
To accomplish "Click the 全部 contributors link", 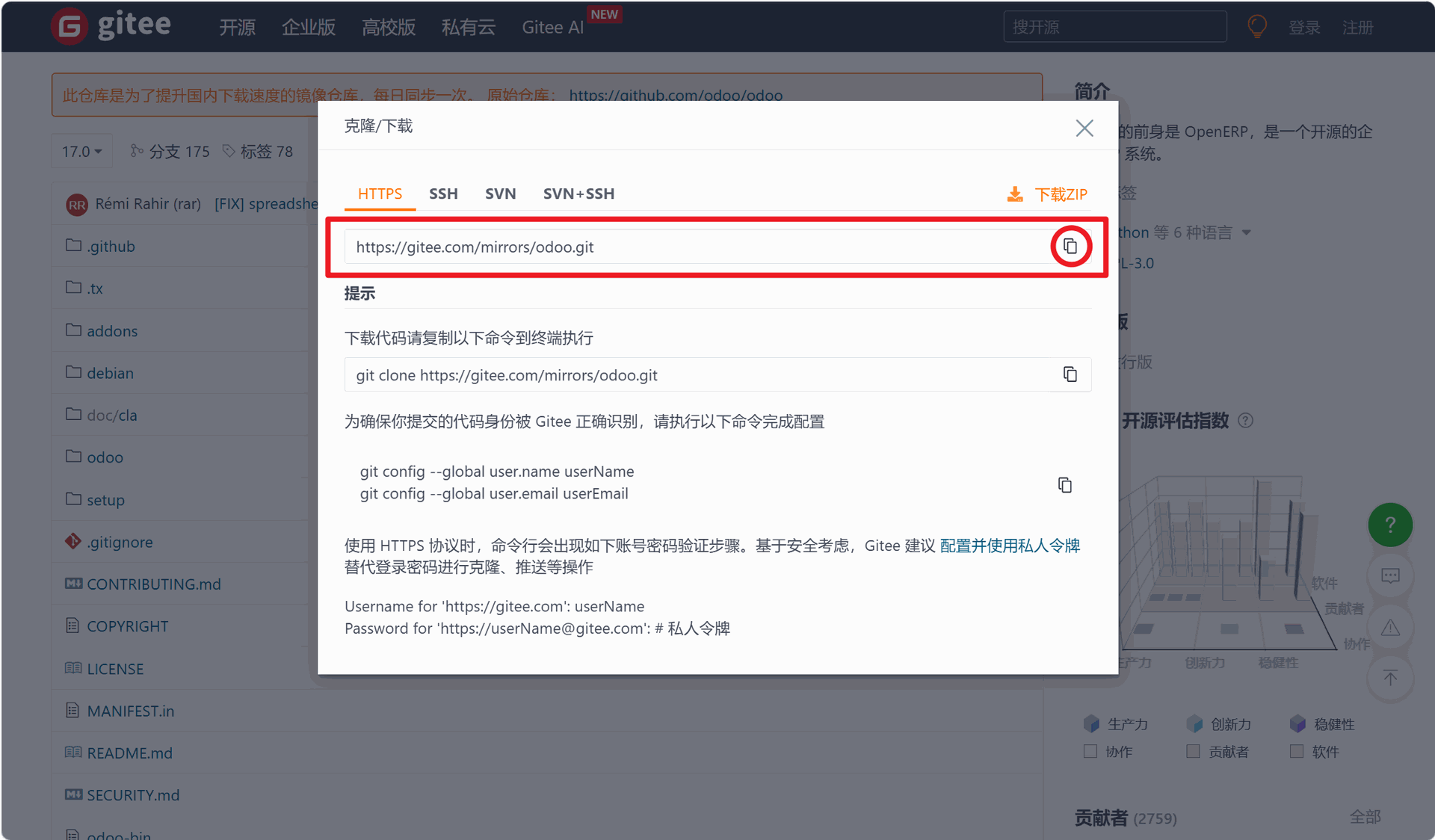I will 1365,817.
